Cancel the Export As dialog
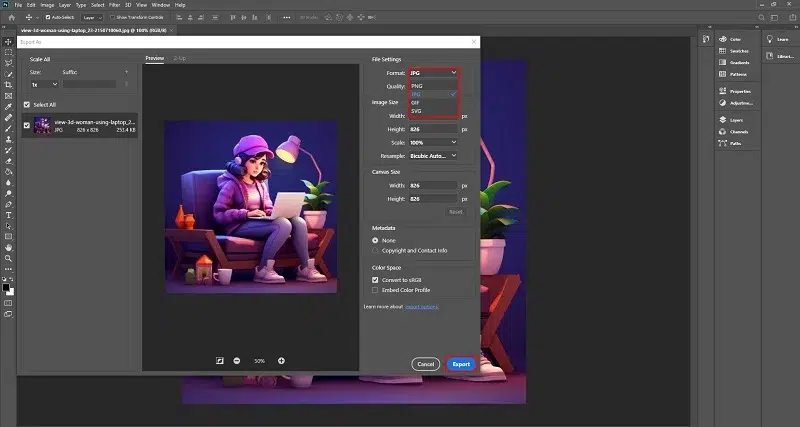This screenshot has height=427, width=800. point(426,364)
